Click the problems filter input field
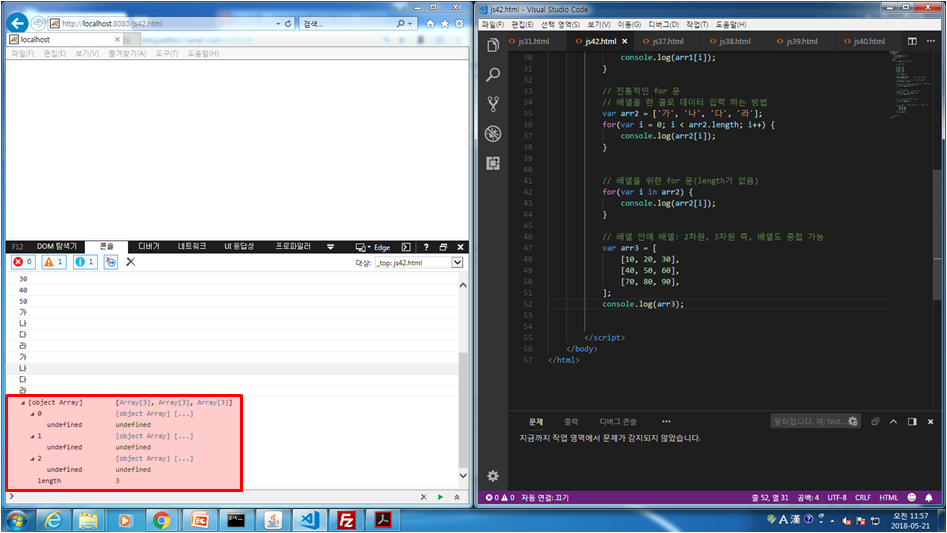The width and height of the screenshot is (947, 533). click(x=814, y=421)
